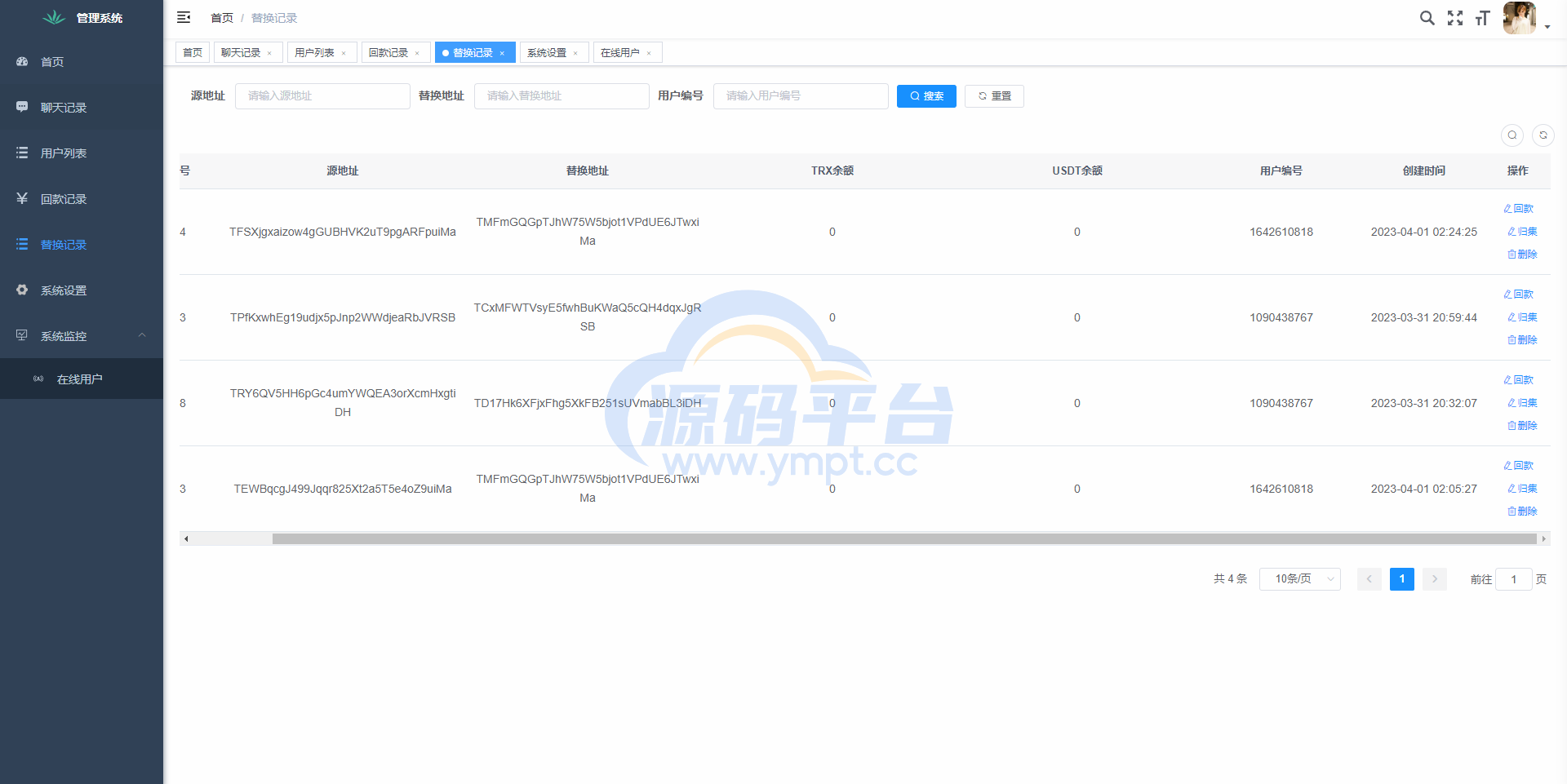Screen dimensions: 1567x784
Task: Open 在线用户 in the sidebar submenu
Action: [82, 379]
